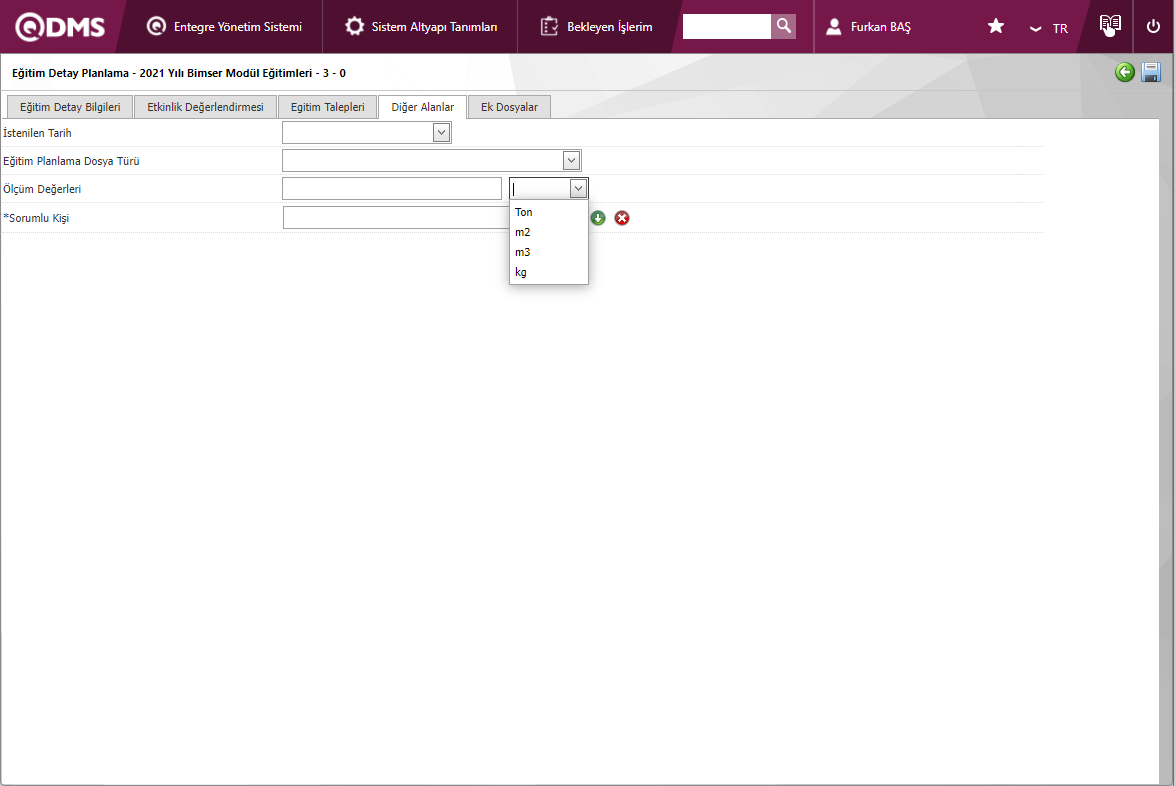Screen dimensions: 1176x786
Task: Choose kg from the unit list
Action: click(x=548, y=272)
